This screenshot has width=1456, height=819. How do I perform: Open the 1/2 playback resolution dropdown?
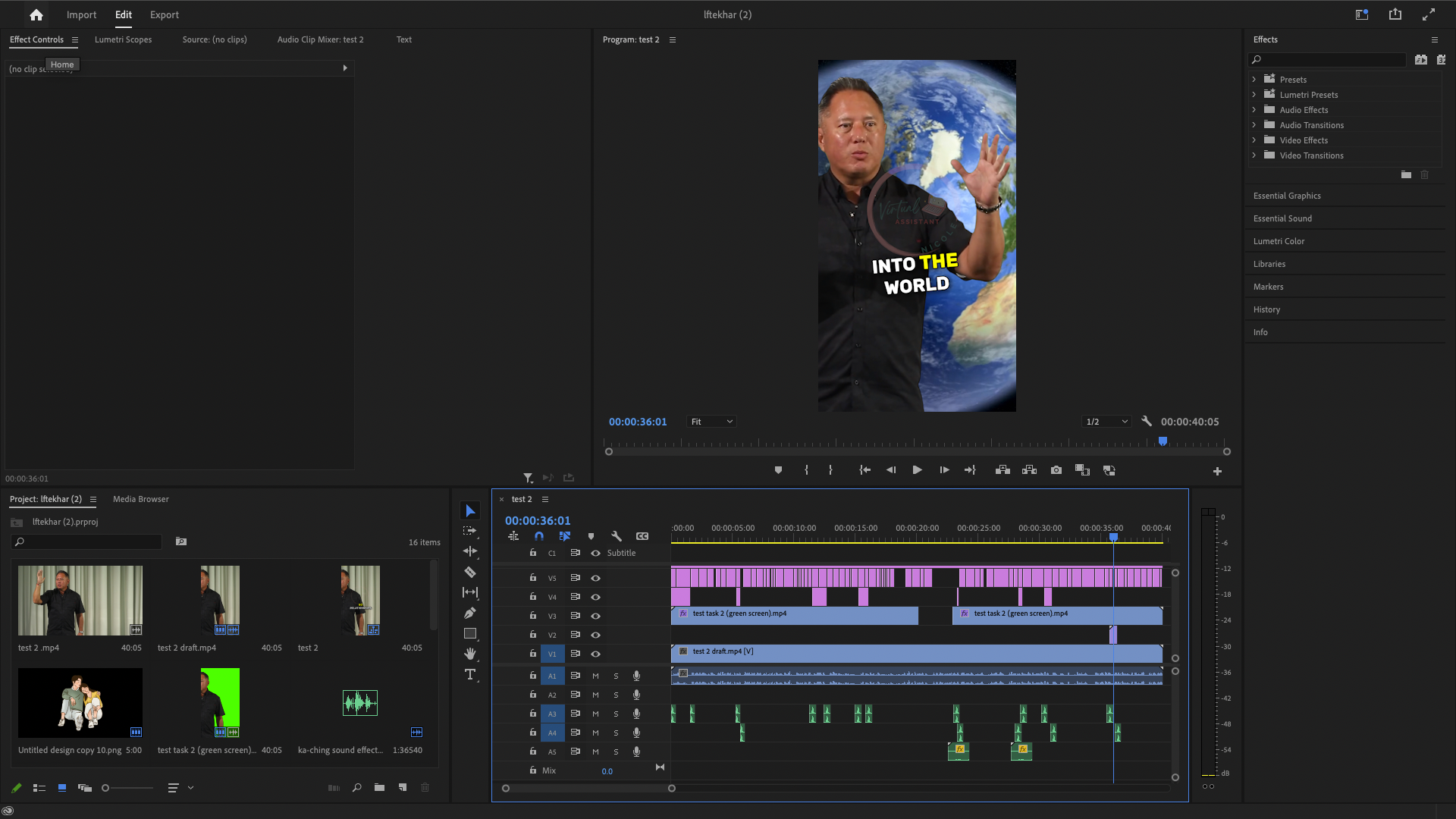coord(1106,422)
